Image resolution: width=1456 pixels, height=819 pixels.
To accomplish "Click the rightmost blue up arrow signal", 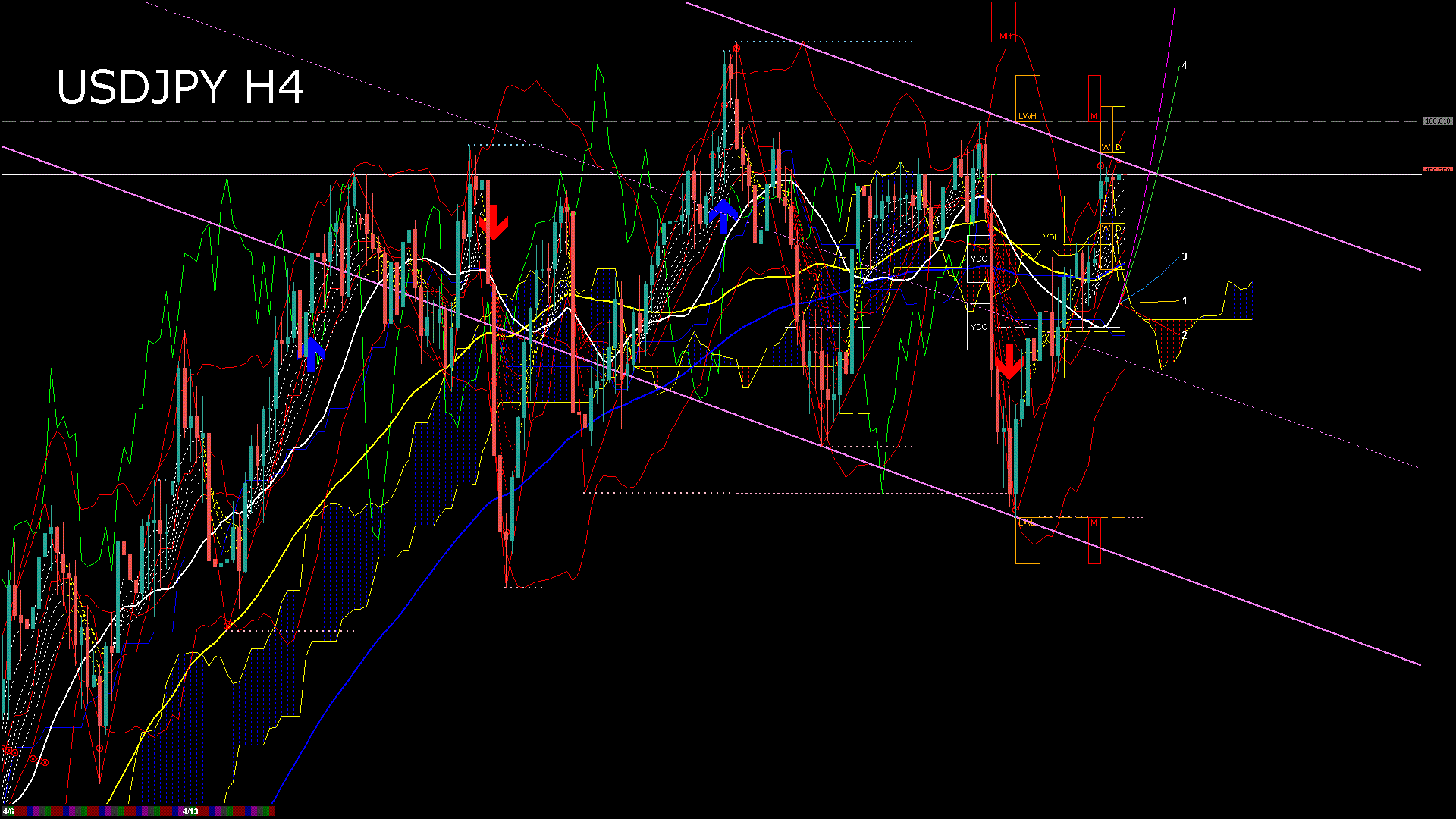I will point(724,216).
